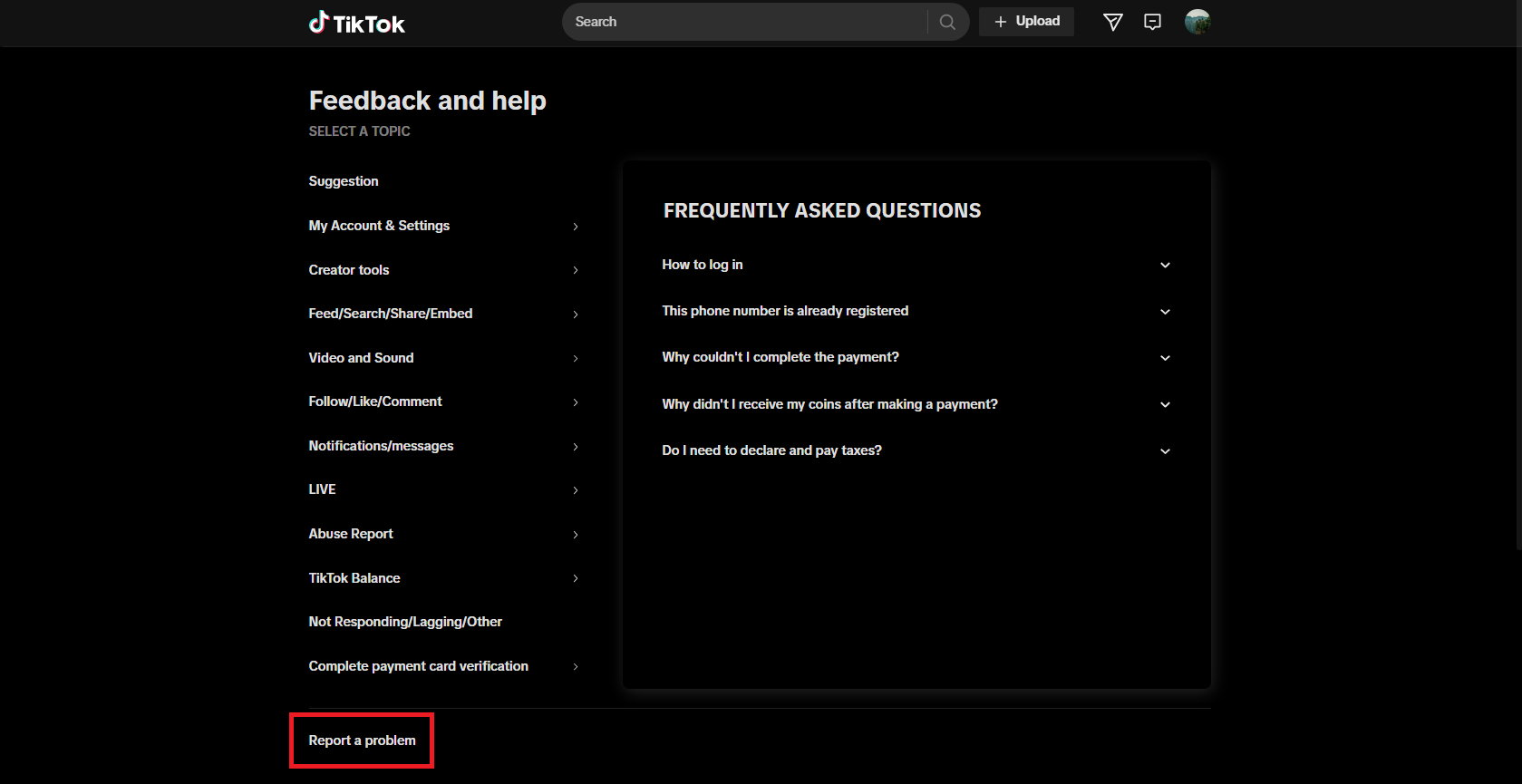Expand 'This phone number is already registered' question

tap(916, 311)
